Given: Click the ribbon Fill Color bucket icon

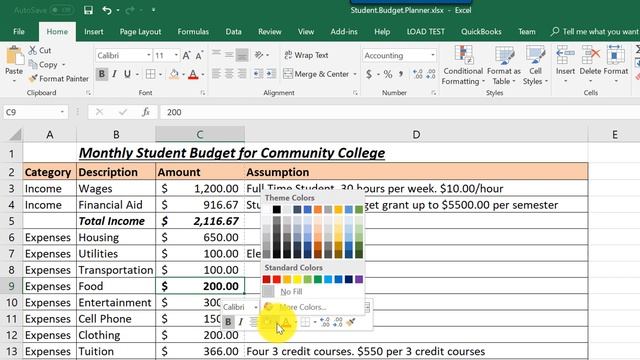Looking at the screenshot, I should (174, 74).
